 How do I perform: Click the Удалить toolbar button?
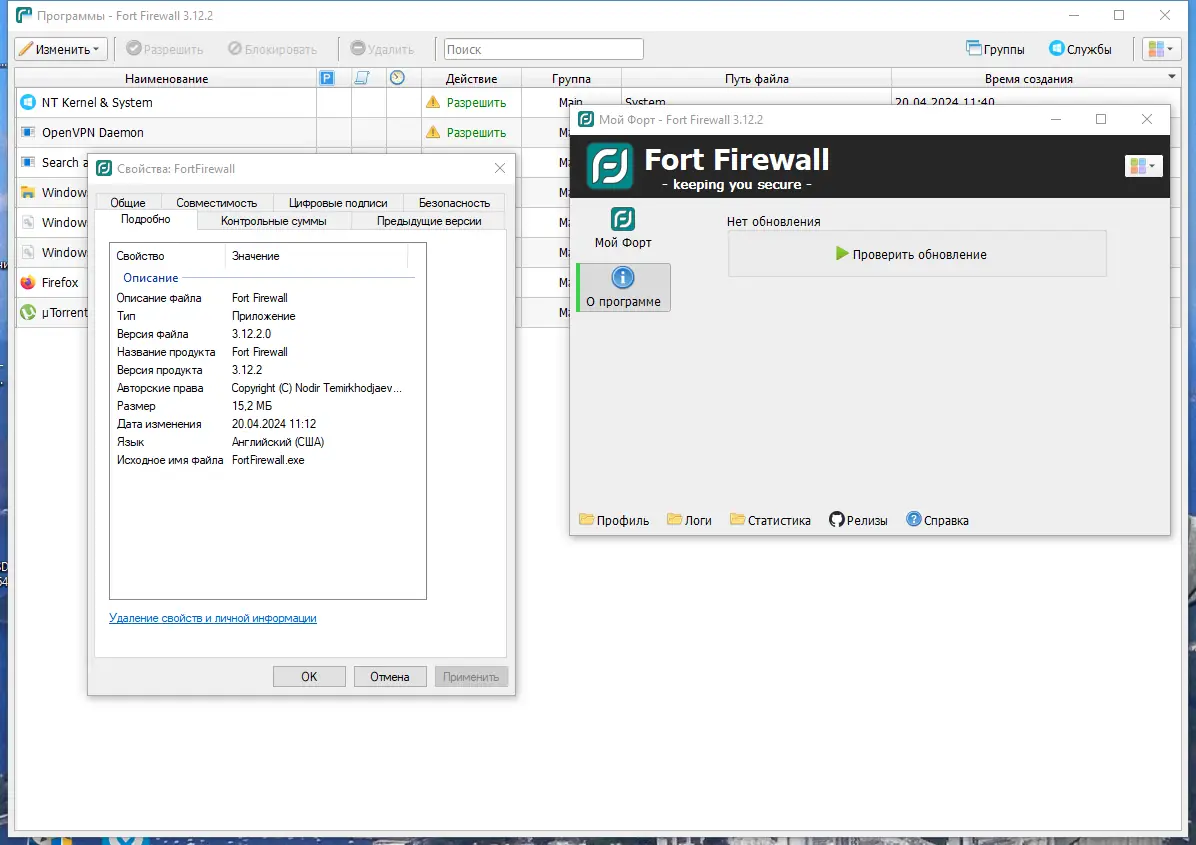click(x=382, y=50)
